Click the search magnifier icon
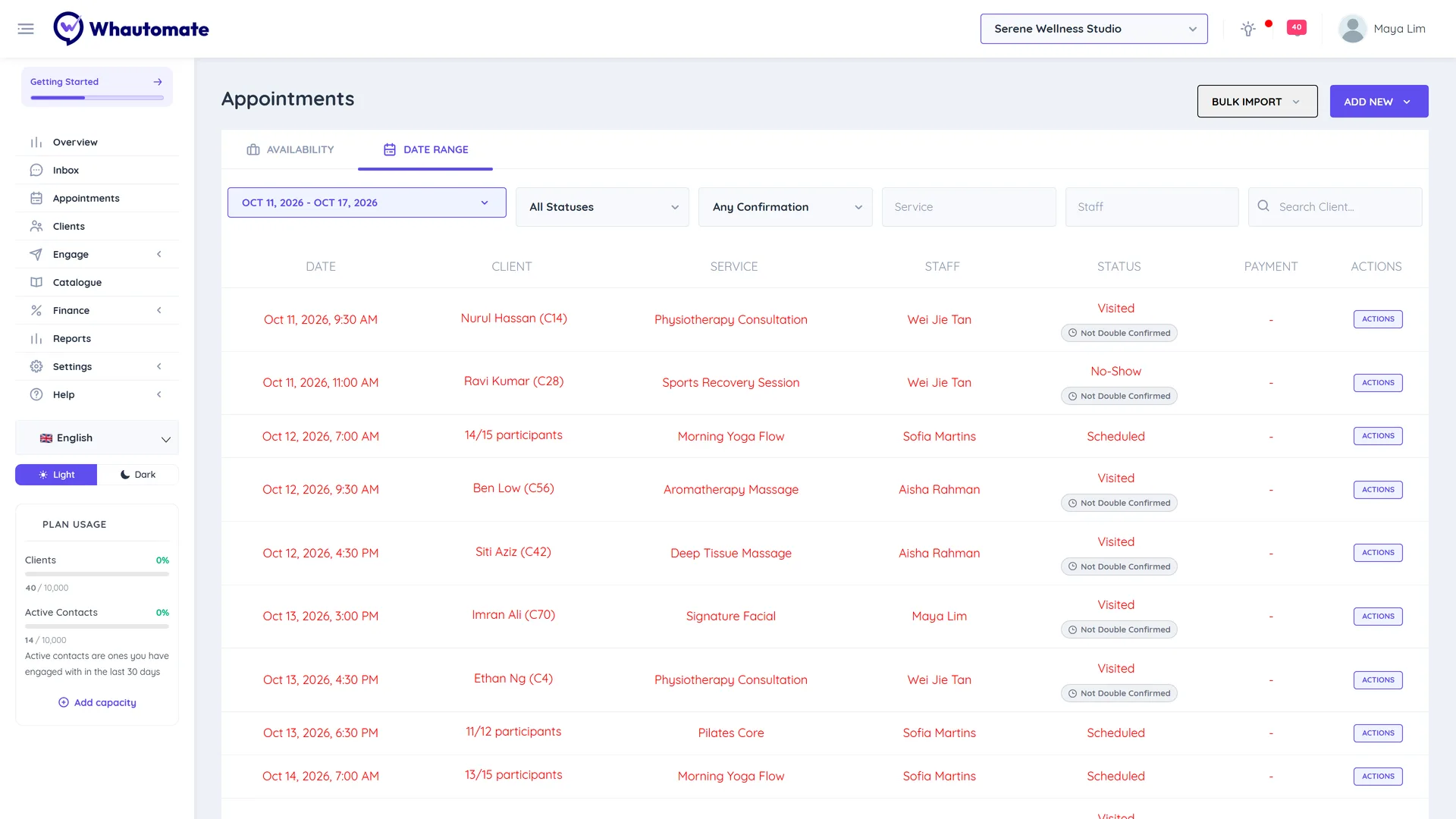The width and height of the screenshot is (1456, 819). (1263, 206)
